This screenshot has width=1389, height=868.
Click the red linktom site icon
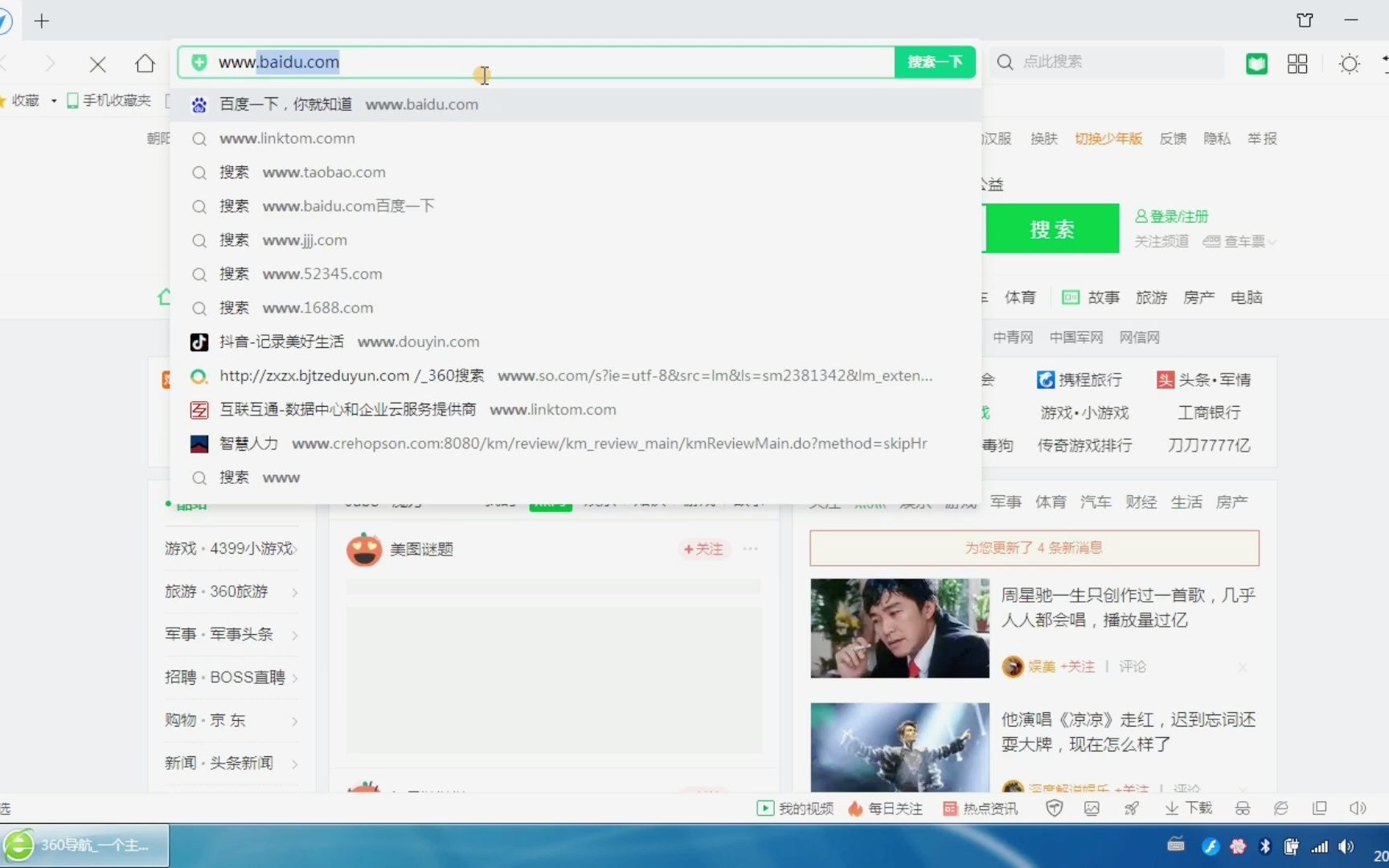199,410
